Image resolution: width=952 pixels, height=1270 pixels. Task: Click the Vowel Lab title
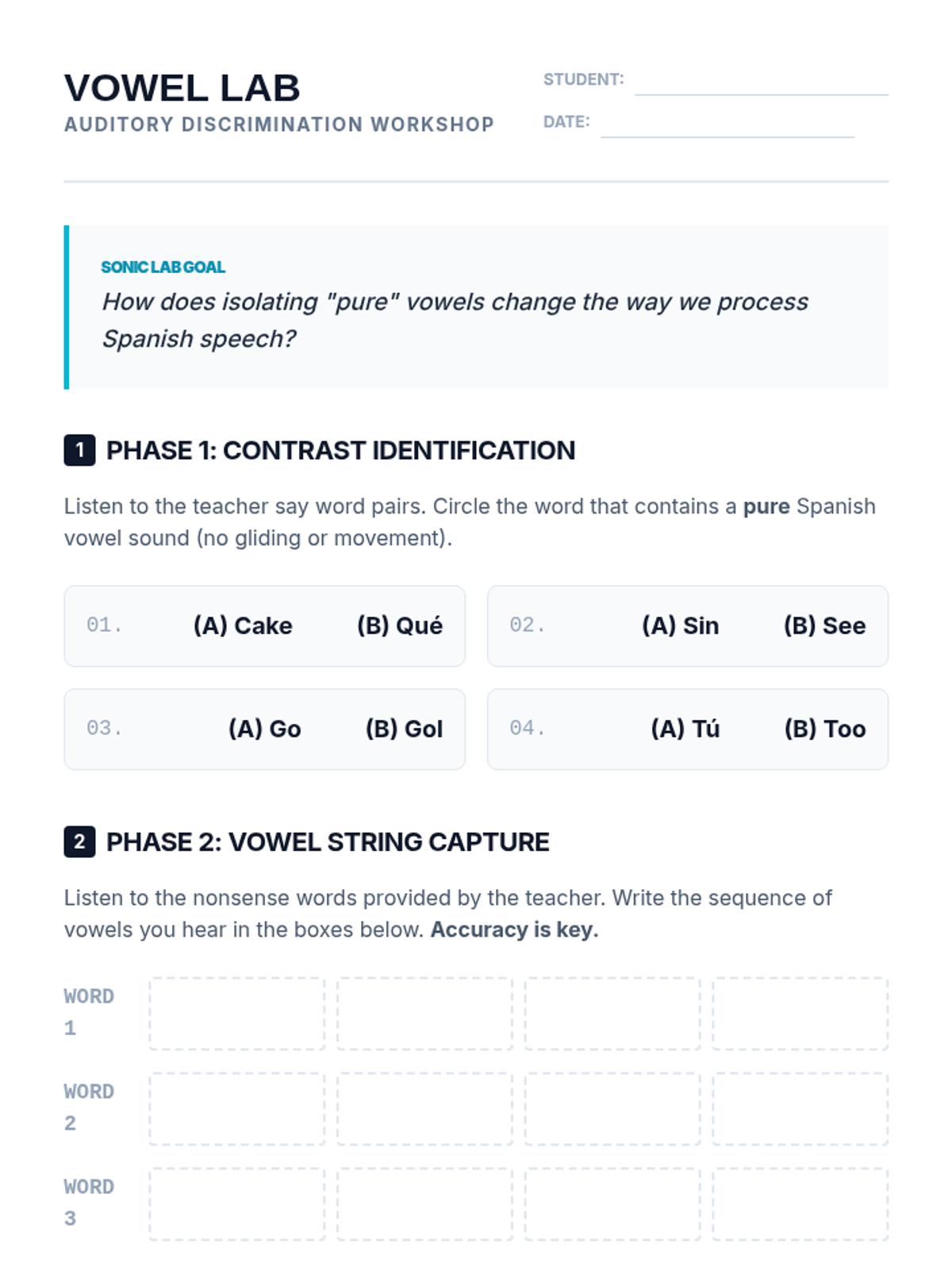click(x=182, y=88)
